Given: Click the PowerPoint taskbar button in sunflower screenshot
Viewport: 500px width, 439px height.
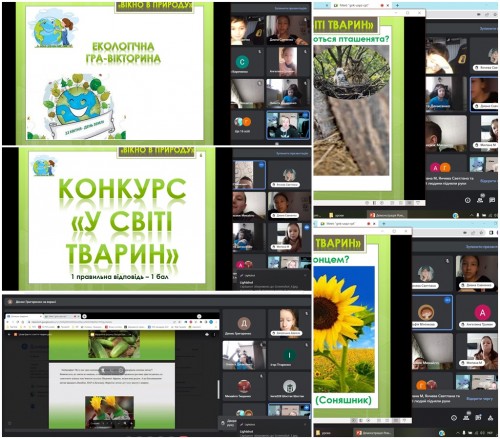Looking at the screenshot, I should (374, 433).
